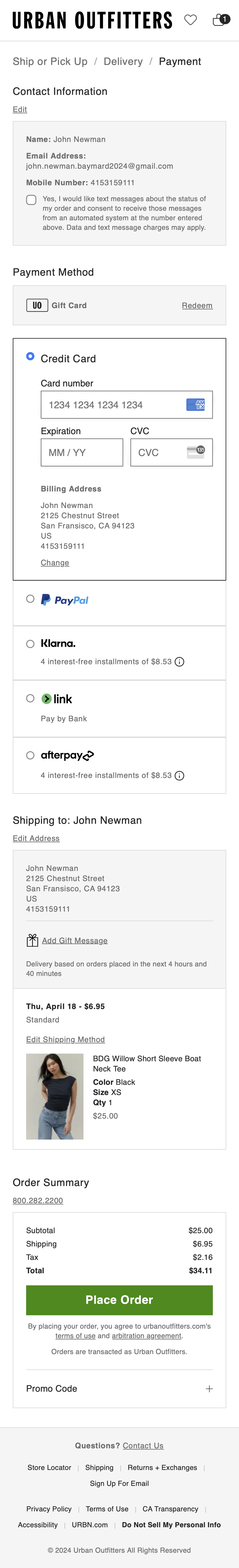Choose the Afterpay payment option
Image resolution: width=239 pixels, height=1568 pixels.
tap(30, 755)
